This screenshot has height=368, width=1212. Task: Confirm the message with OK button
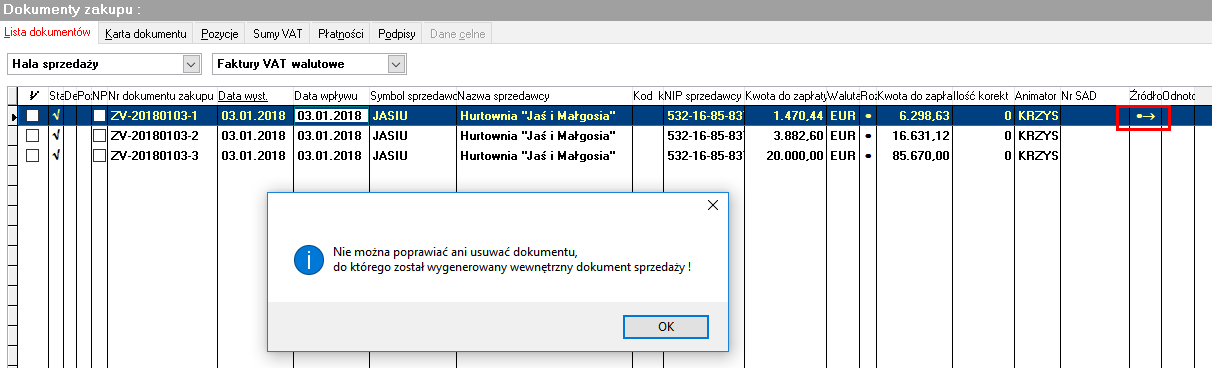coord(666,327)
